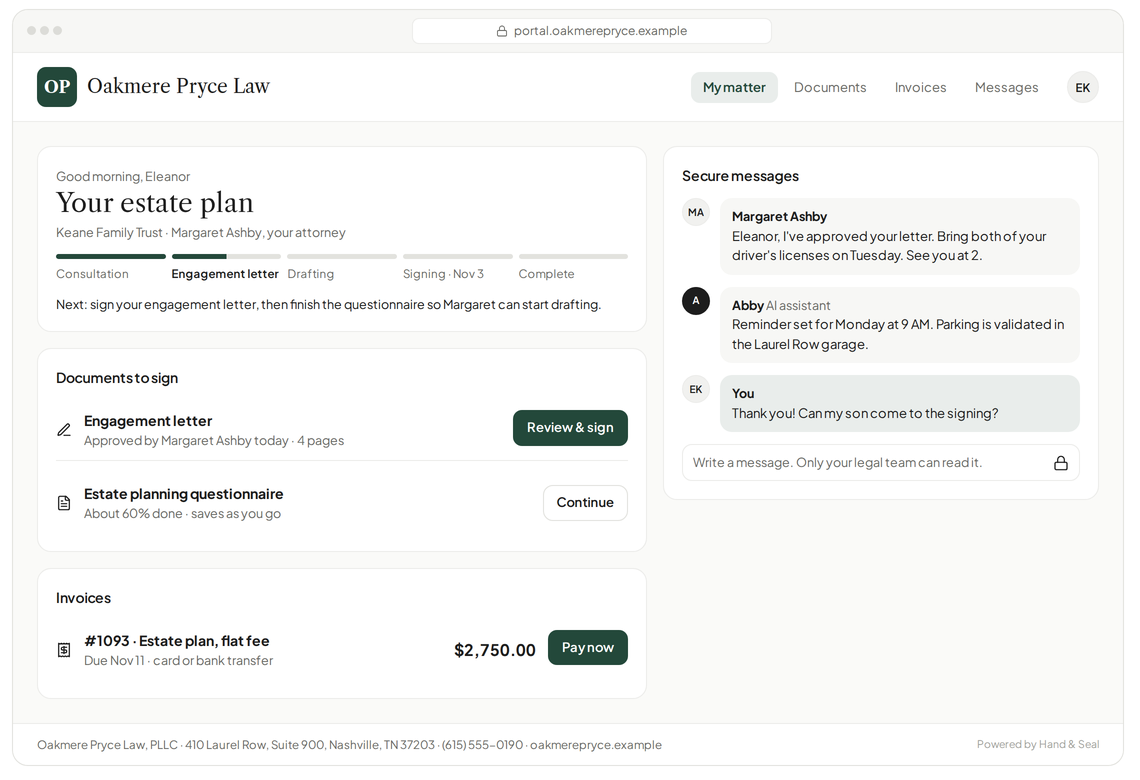Click the footer address and phone line
Viewport: 1140px width, 780px height.
click(349, 745)
